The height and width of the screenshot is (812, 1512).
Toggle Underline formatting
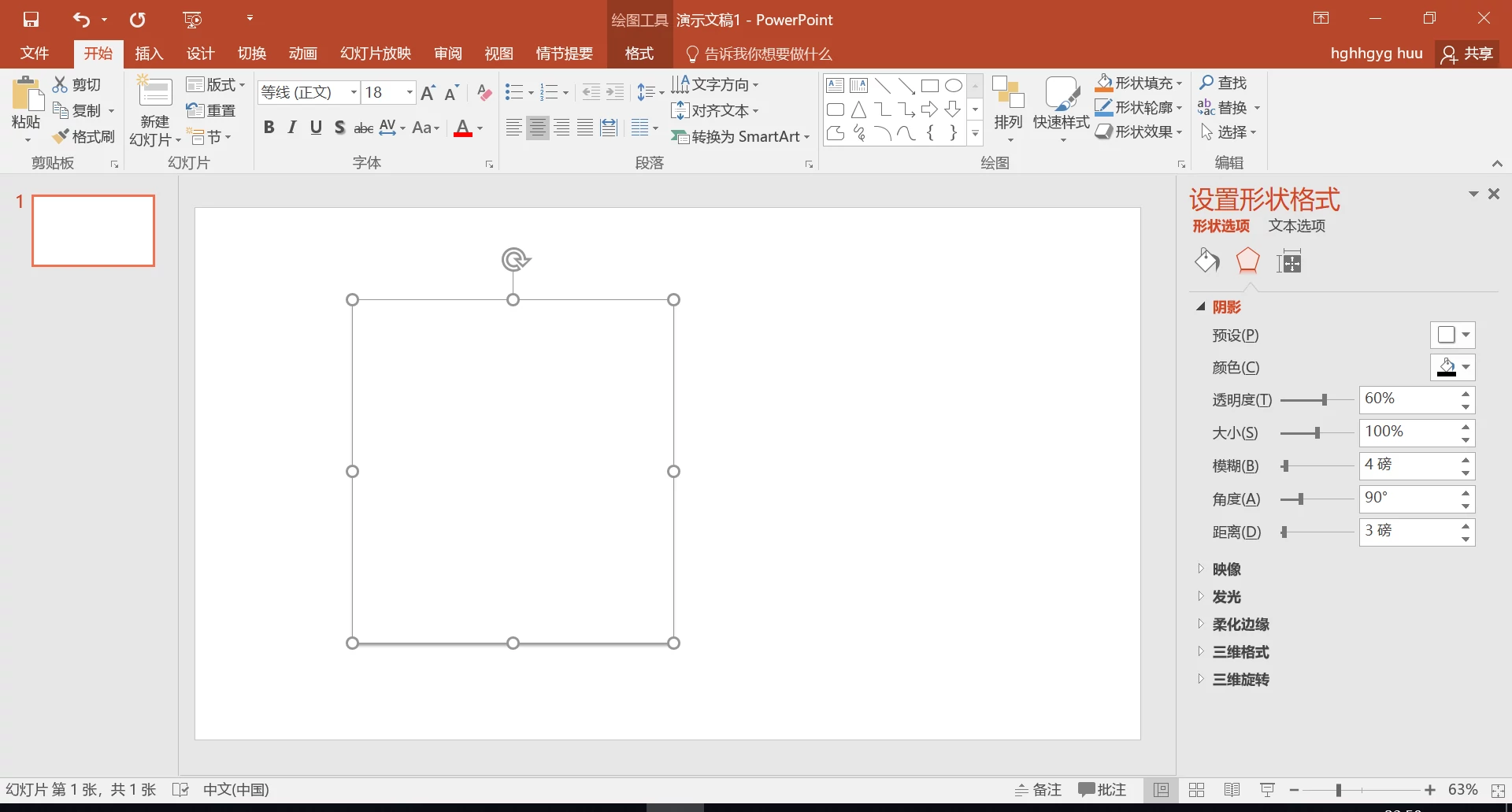316,128
